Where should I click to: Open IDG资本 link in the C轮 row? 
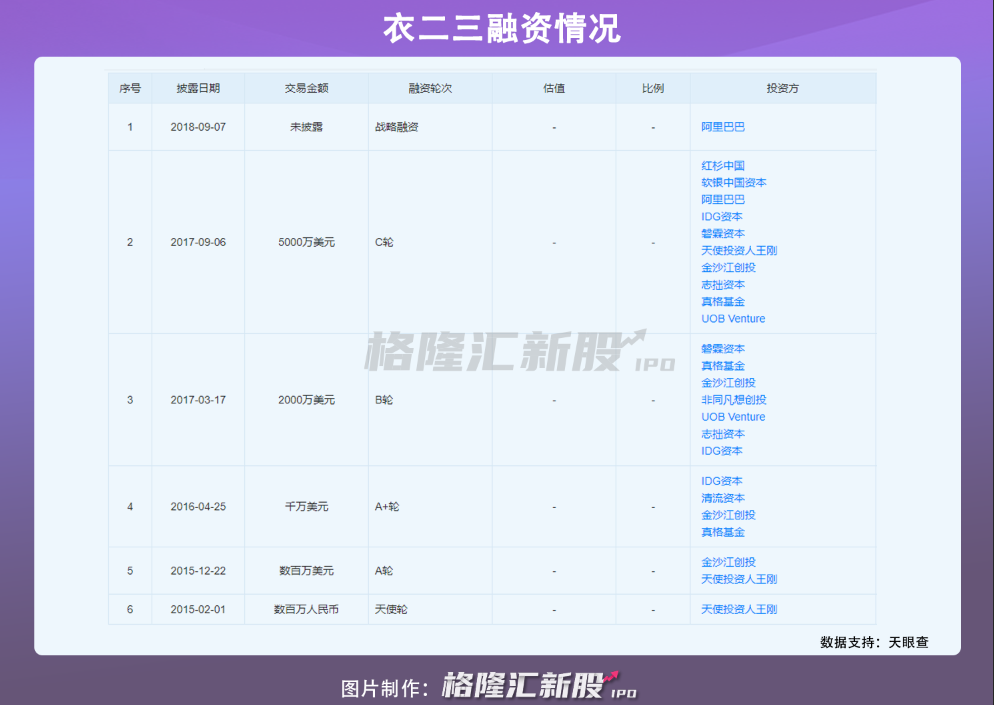pos(721,216)
